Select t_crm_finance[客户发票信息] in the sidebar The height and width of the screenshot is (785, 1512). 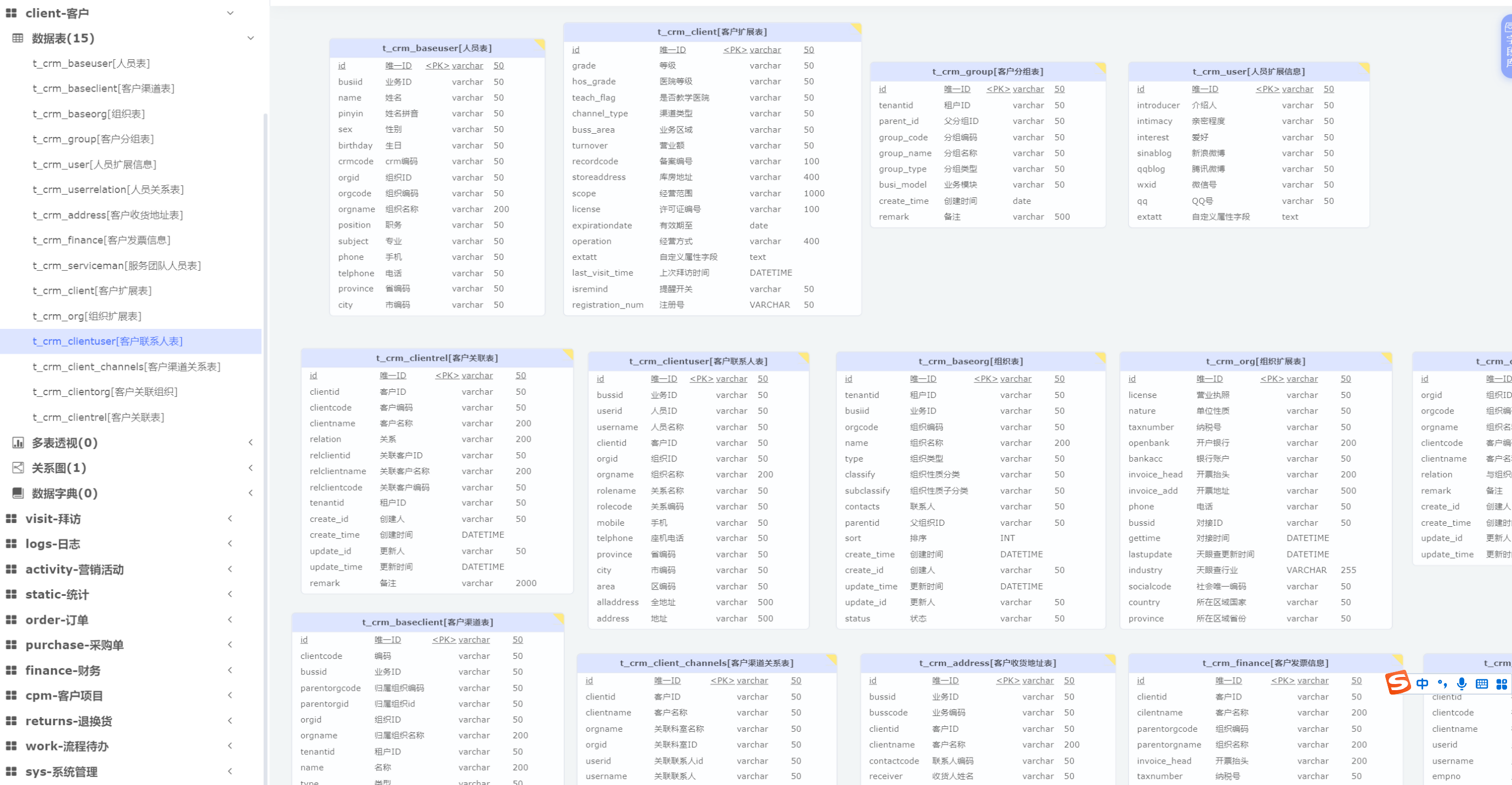[x=101, y=240]
